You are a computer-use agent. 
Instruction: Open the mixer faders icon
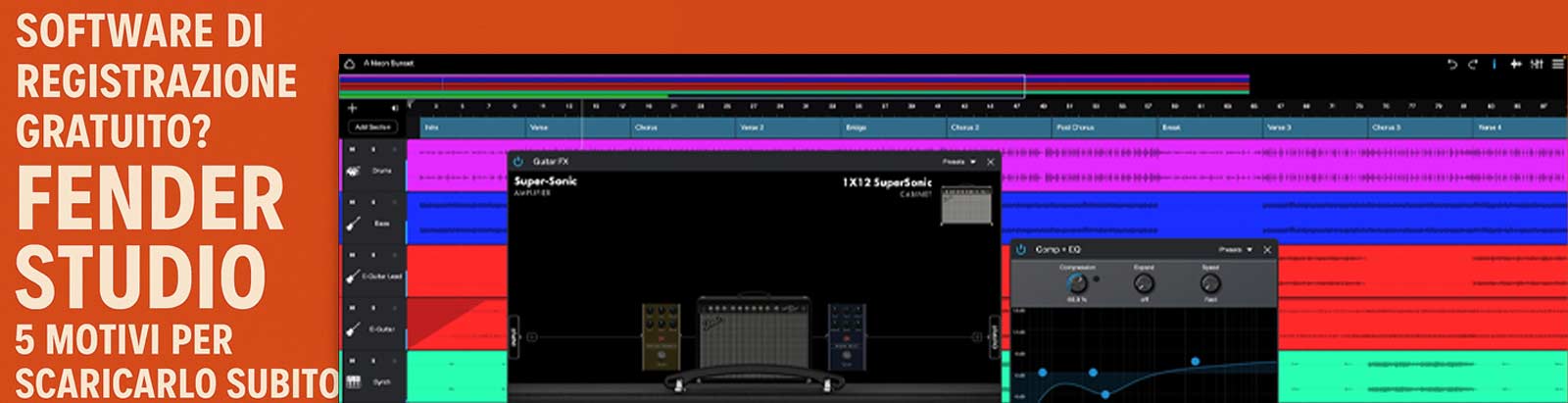coord(1537,64)
